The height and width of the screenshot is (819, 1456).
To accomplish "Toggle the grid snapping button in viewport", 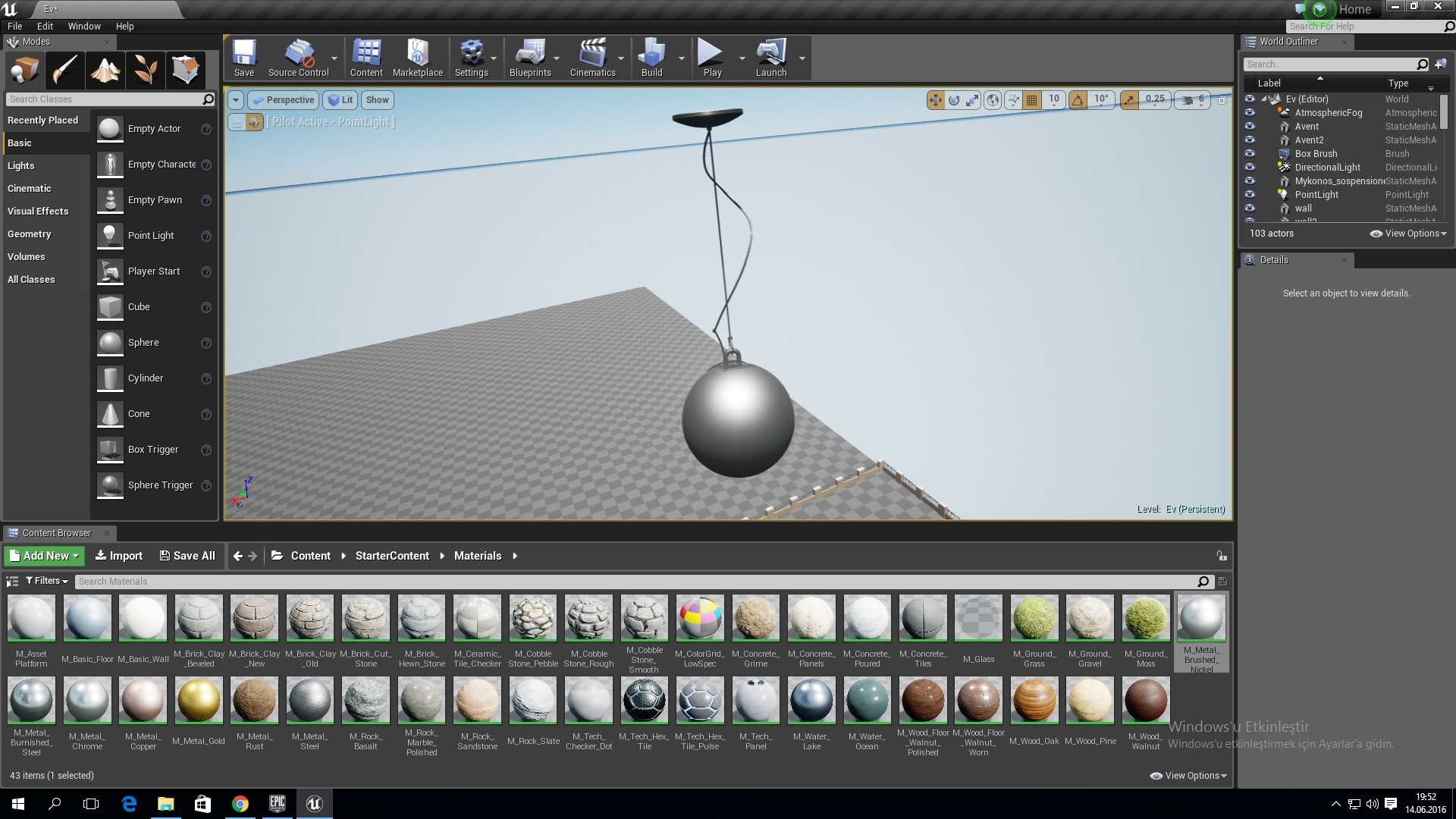I will pyautogui.click(x=1031, y=99).
